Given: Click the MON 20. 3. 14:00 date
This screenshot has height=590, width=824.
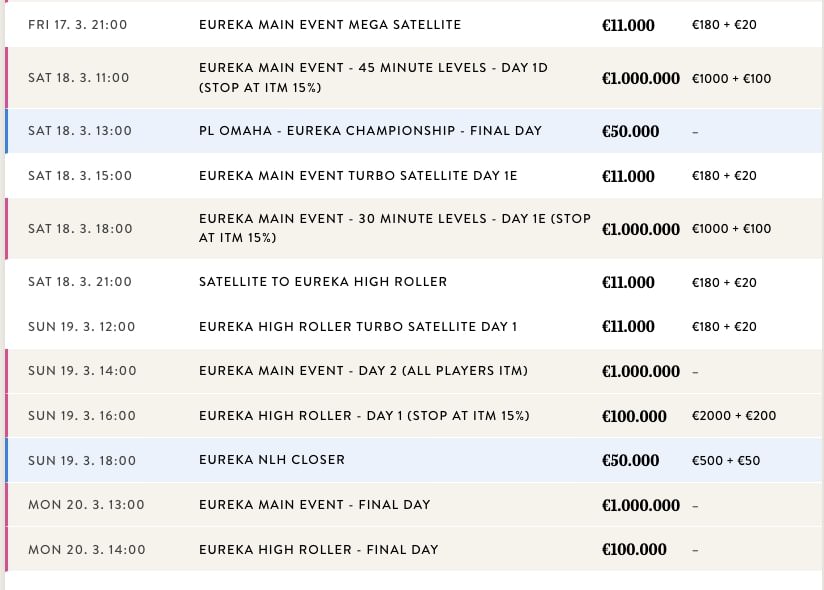Looking at the screenshot, I should 87,550.
